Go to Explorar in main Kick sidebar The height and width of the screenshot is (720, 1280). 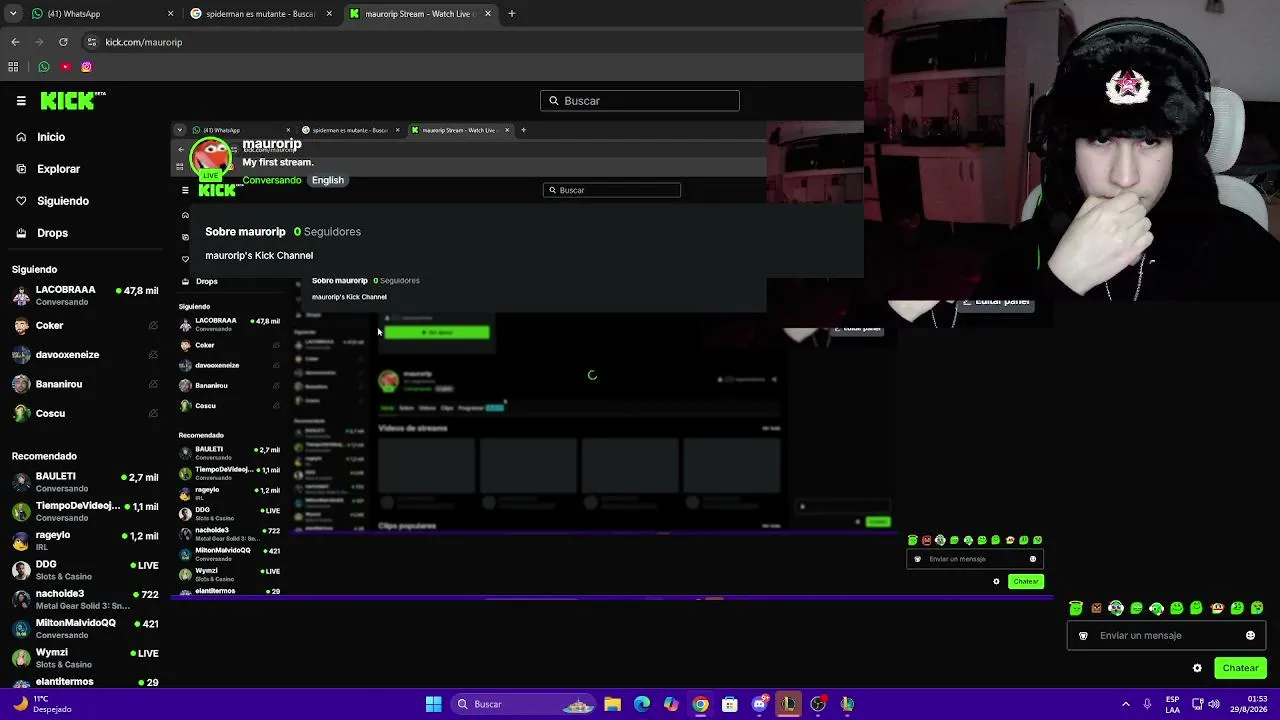[x=58, y=169]
